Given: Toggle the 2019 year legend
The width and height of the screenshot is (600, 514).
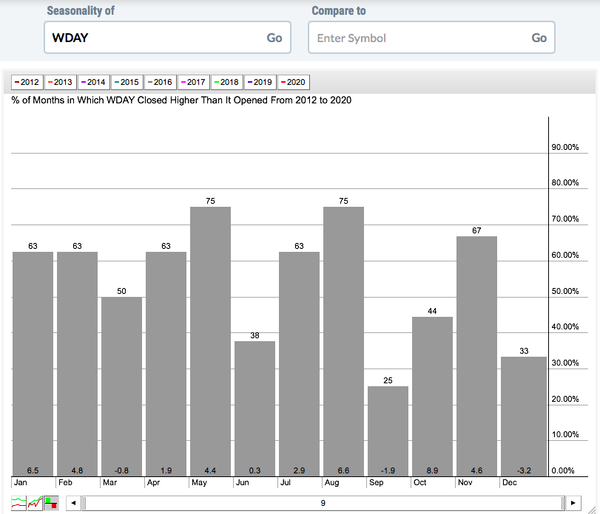Looking at the screenshot, I should pyautogui.click(x=262, y=83).
